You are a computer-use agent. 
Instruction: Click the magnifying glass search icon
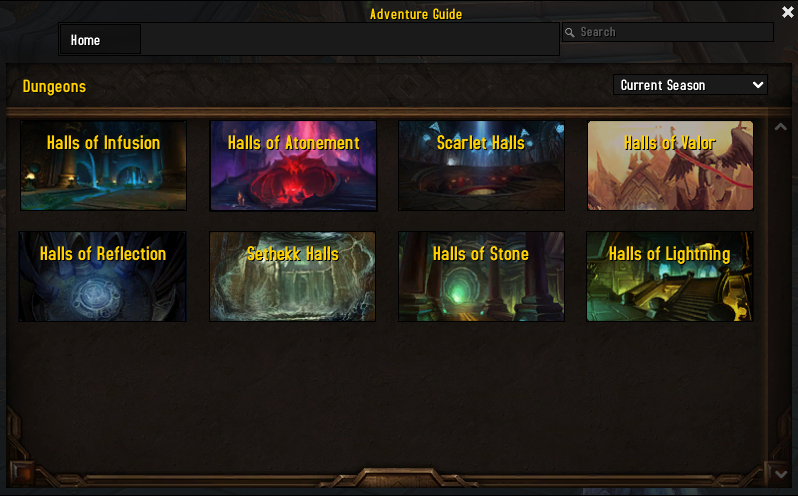click(570, 33)
